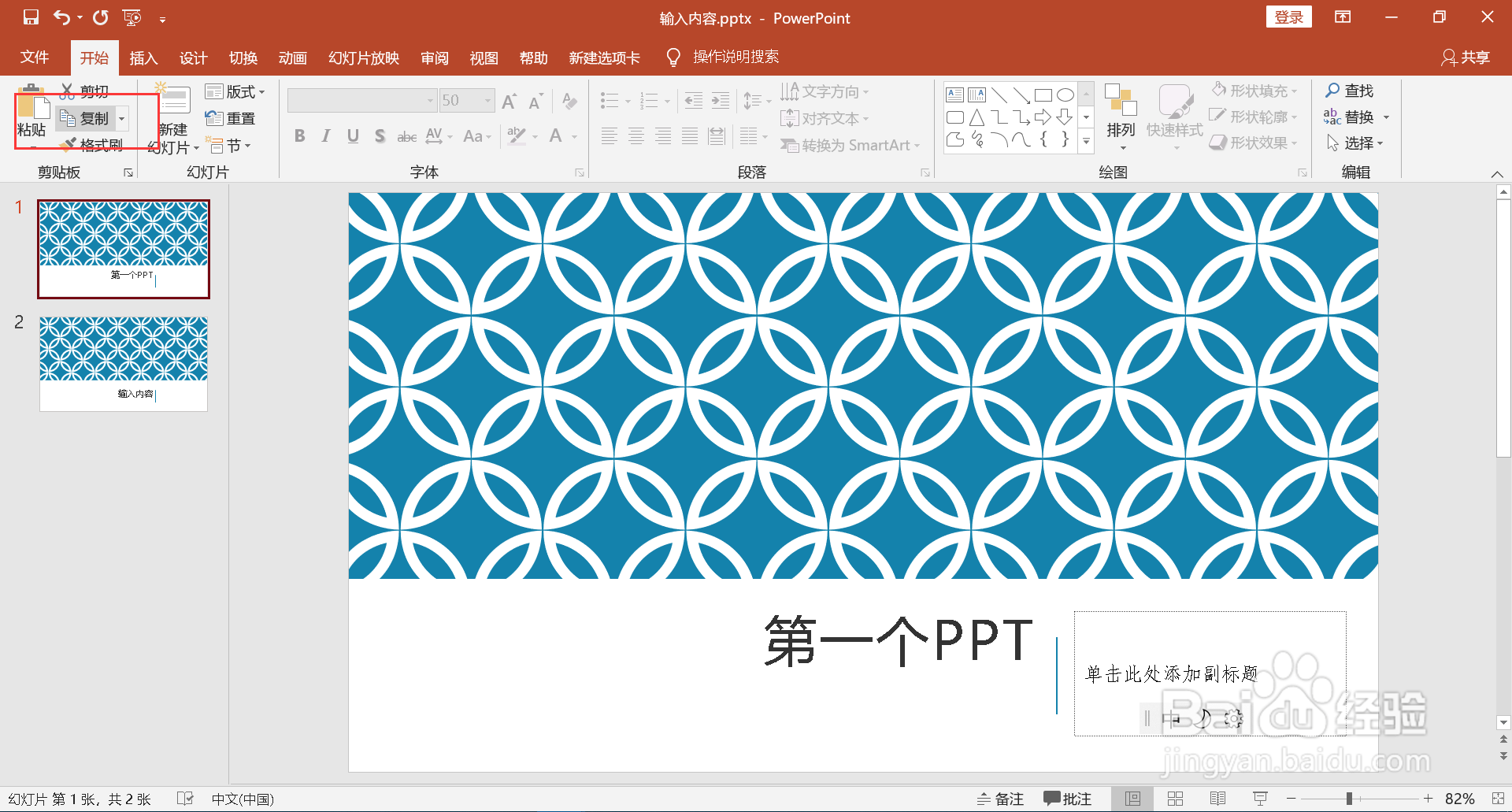Toggle Bold formatting

click(299, 135)
